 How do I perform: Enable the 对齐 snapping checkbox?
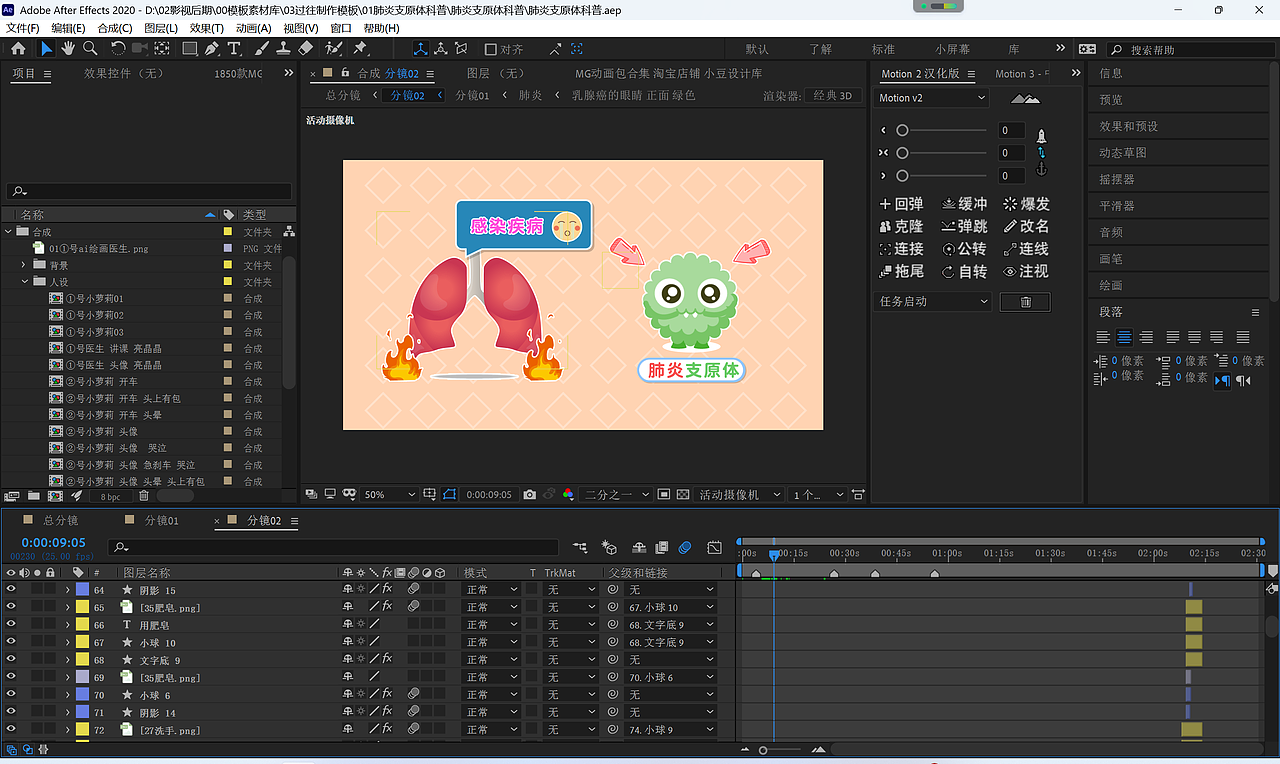490,49
